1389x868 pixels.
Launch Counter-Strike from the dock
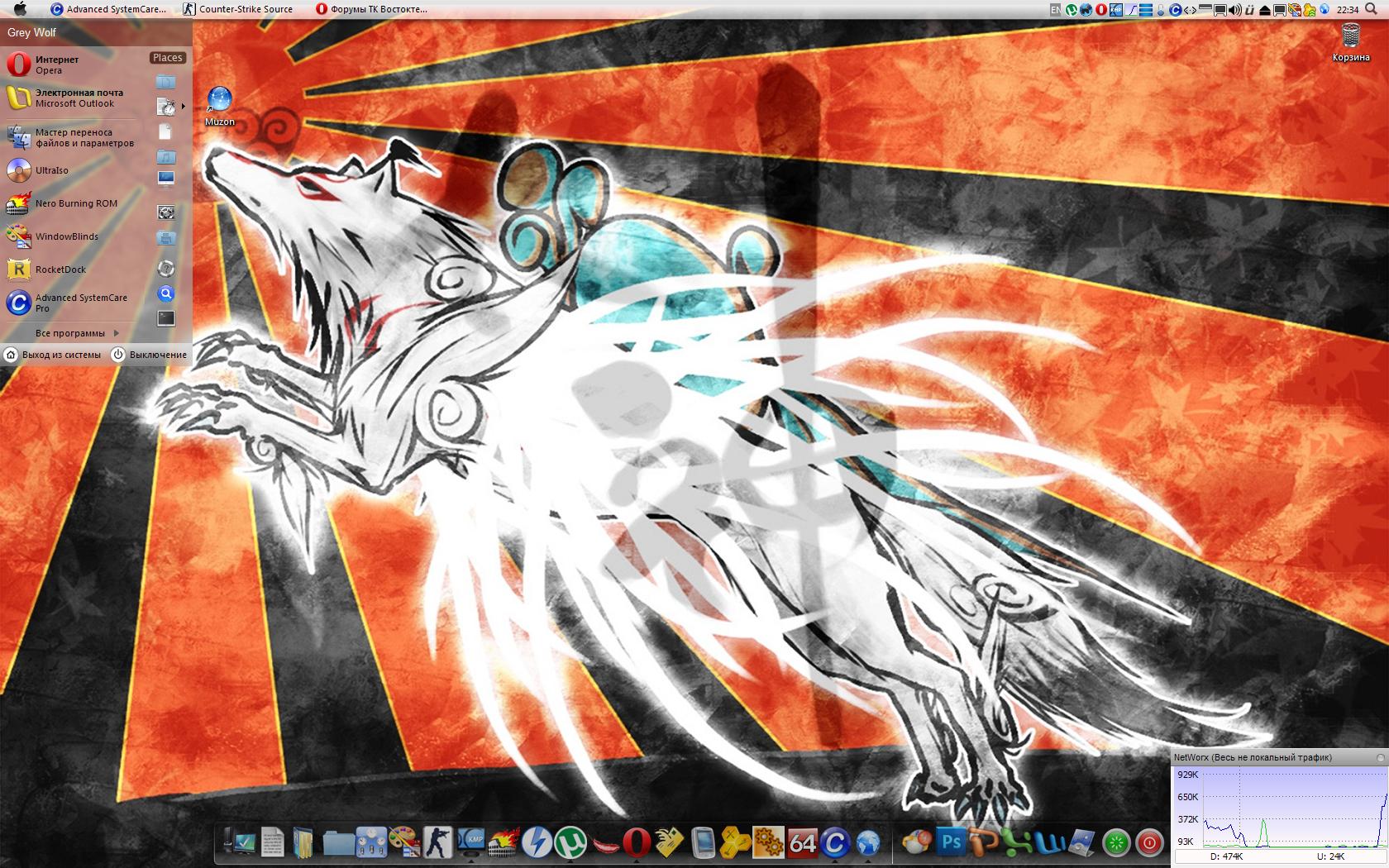point(437,842)
